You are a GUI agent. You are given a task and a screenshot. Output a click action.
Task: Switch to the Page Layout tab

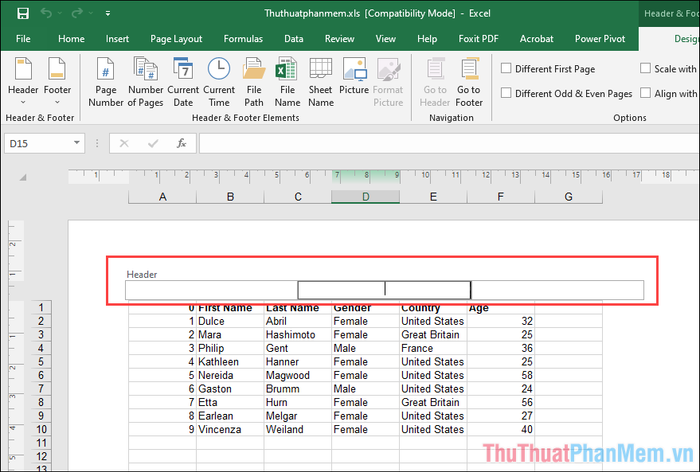tap(175, 39)
